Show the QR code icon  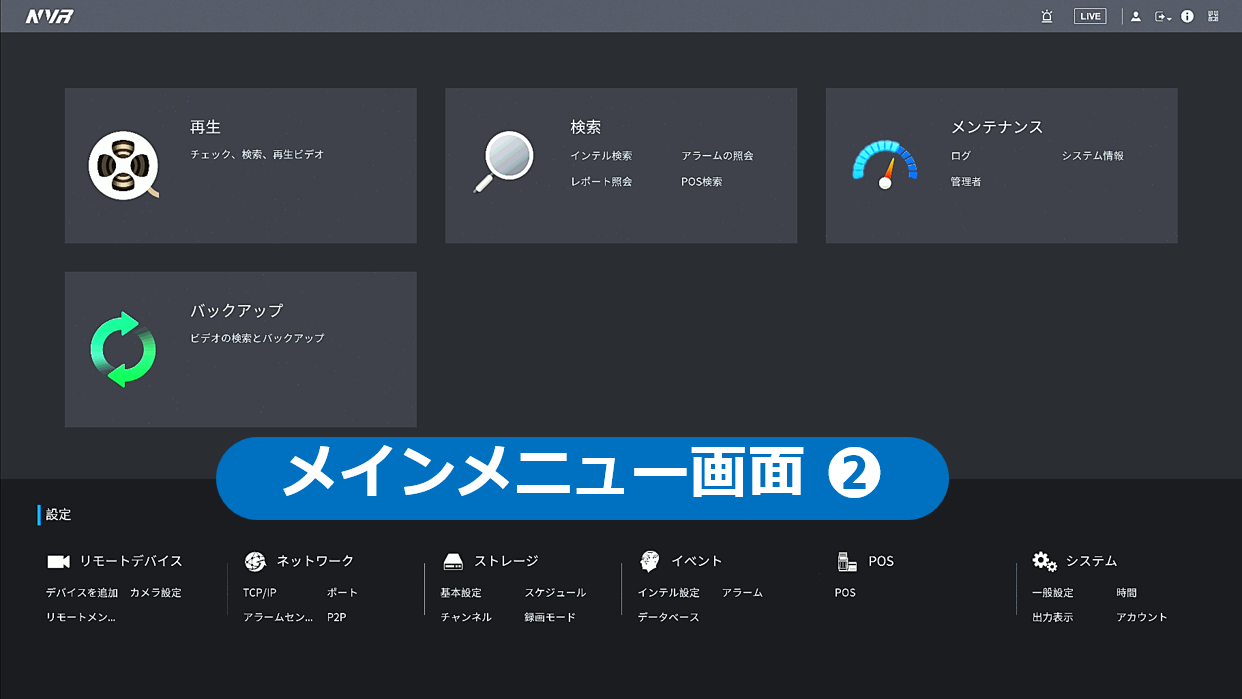(x=1213, y=16)
